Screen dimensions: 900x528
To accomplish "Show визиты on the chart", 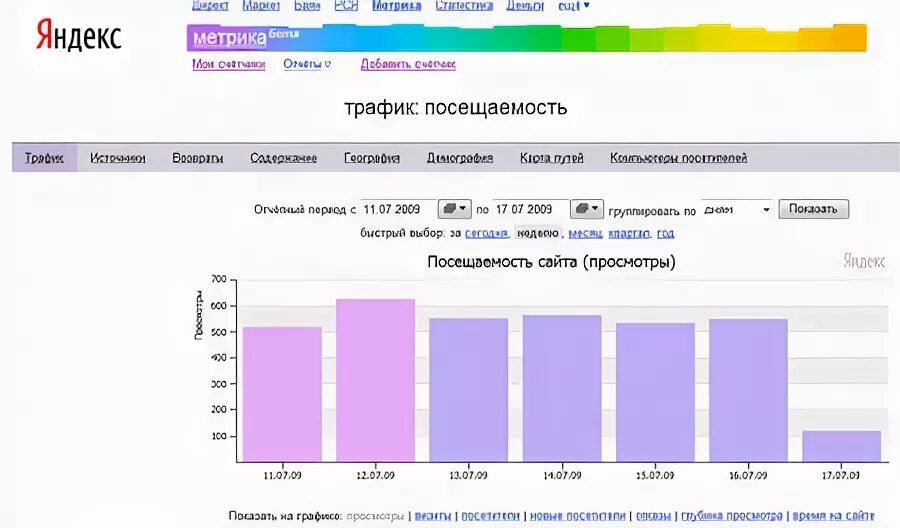I will [433, 516].
